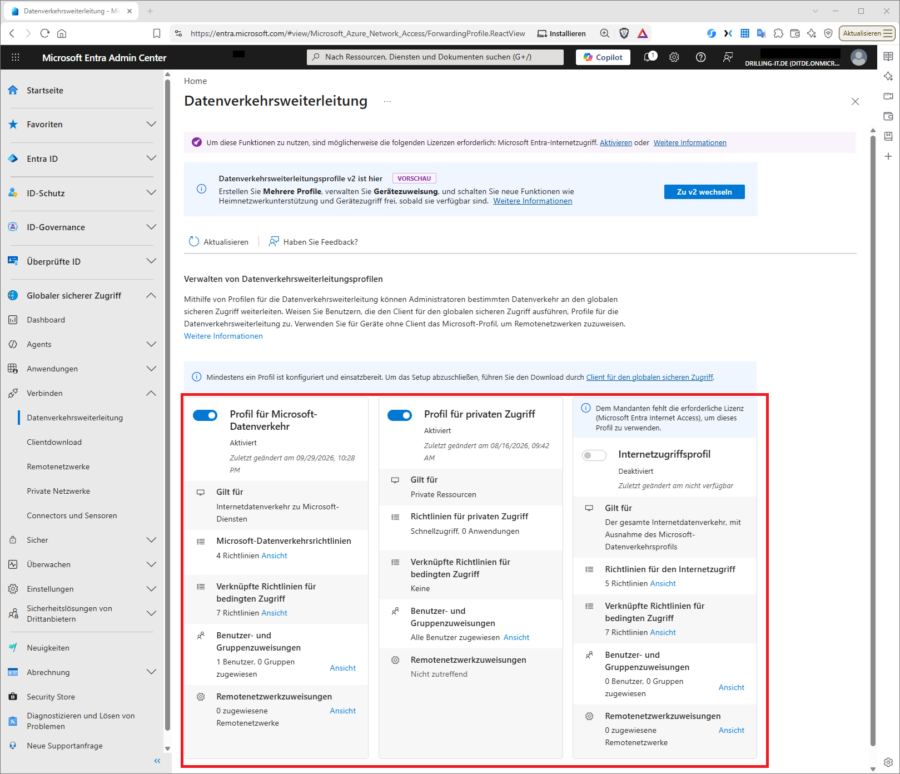Viewport: 900px width, 774px height.
Task: Click feedback icon in Entra header
Action: 728,57
